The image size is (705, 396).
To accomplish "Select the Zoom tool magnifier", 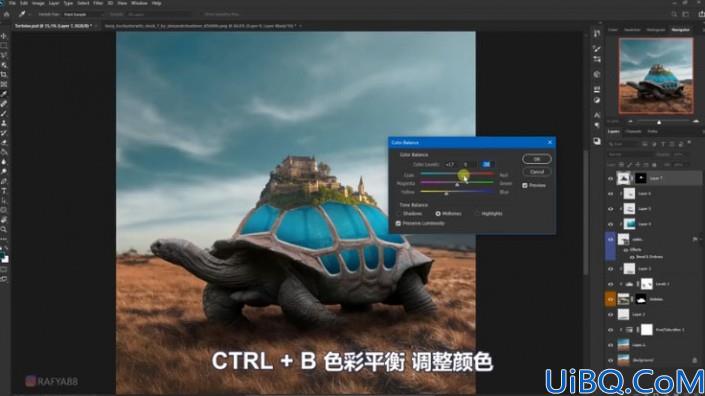I will pyautogui.click(x=4, y=229).
